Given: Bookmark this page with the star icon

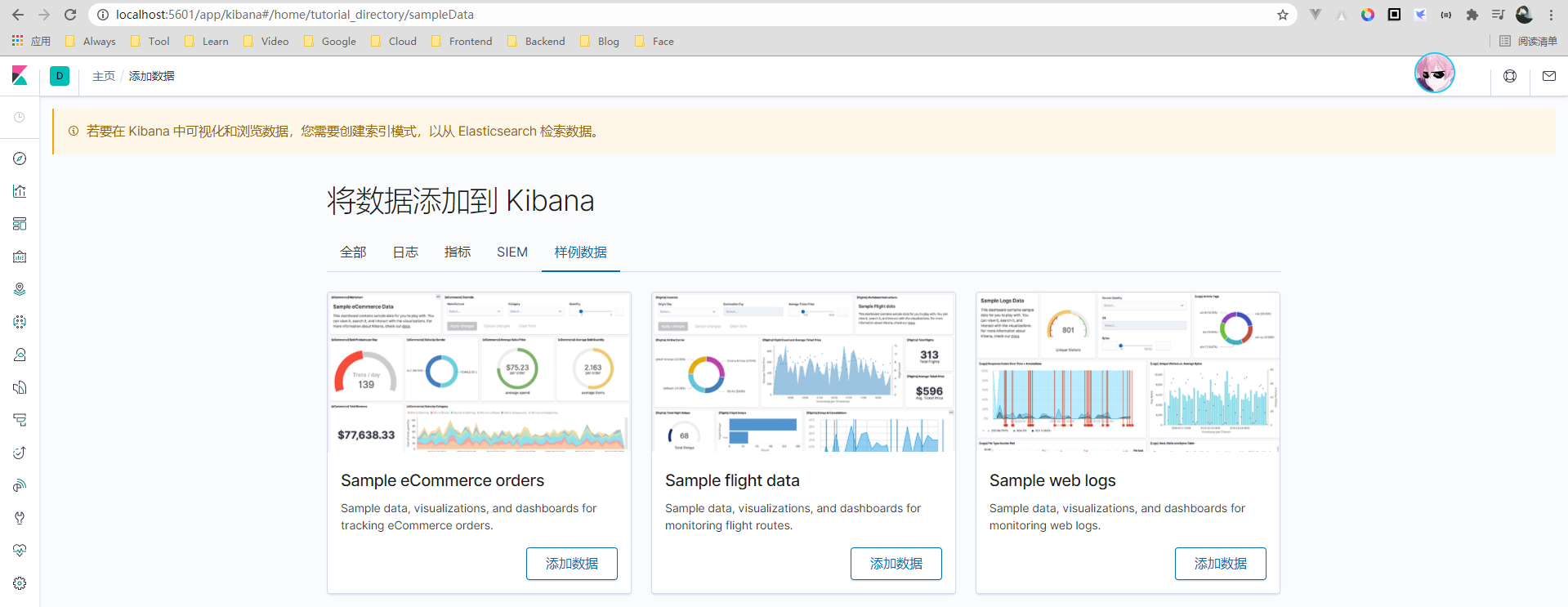Looking at the screenshot, I should [1283, 15].
